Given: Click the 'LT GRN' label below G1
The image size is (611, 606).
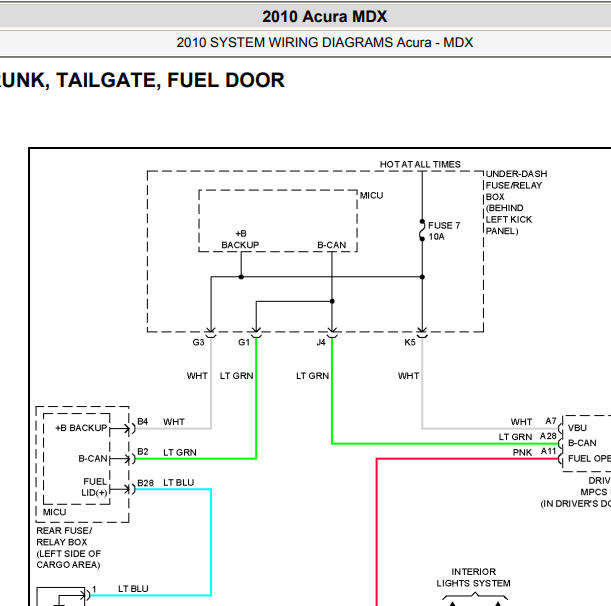Looking at the screenshot, I should click(x=237, y=376).
